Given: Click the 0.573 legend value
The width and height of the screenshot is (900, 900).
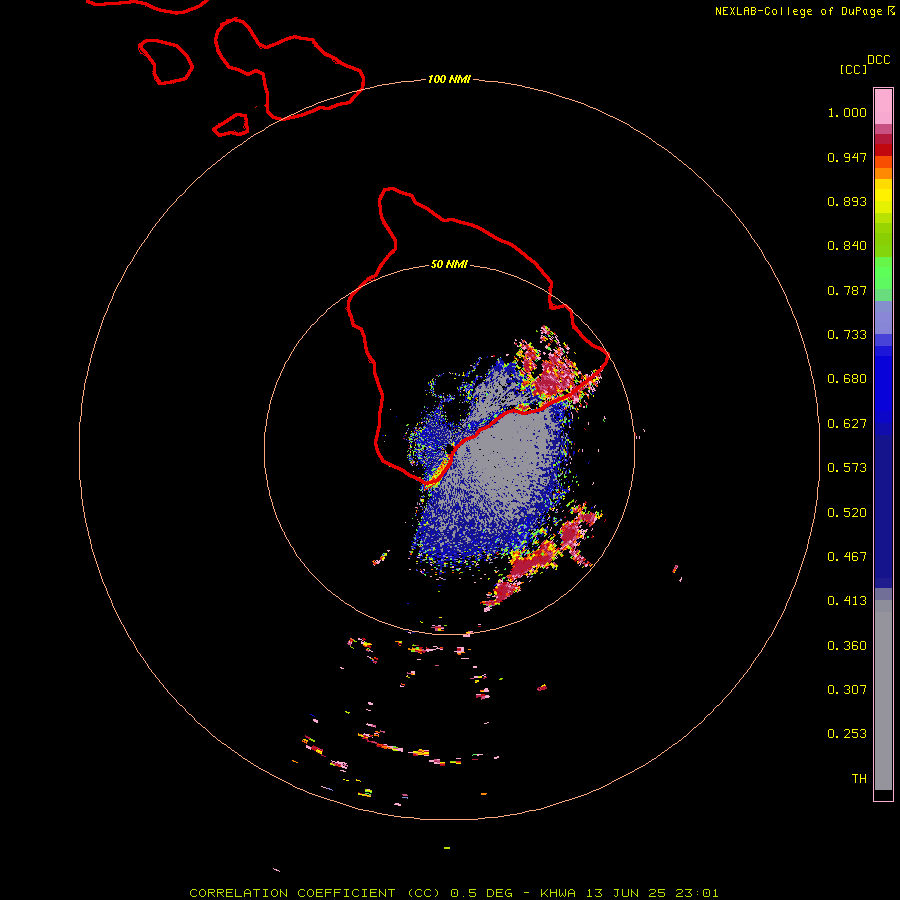Looking at the screenshot, I should [847, 468].
